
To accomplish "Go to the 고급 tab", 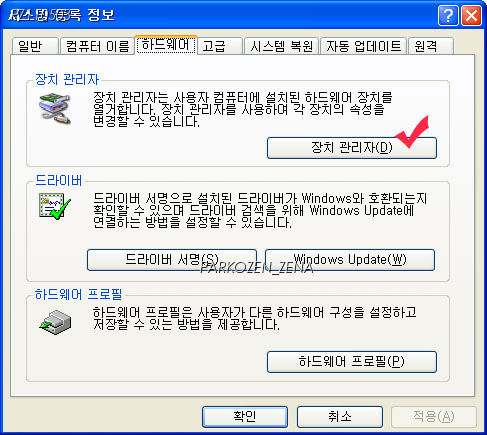I will 220,46.
